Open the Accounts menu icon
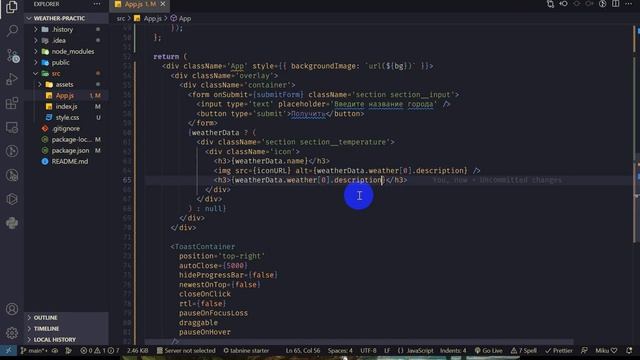 pyautogui.click(x=12, y=309)
